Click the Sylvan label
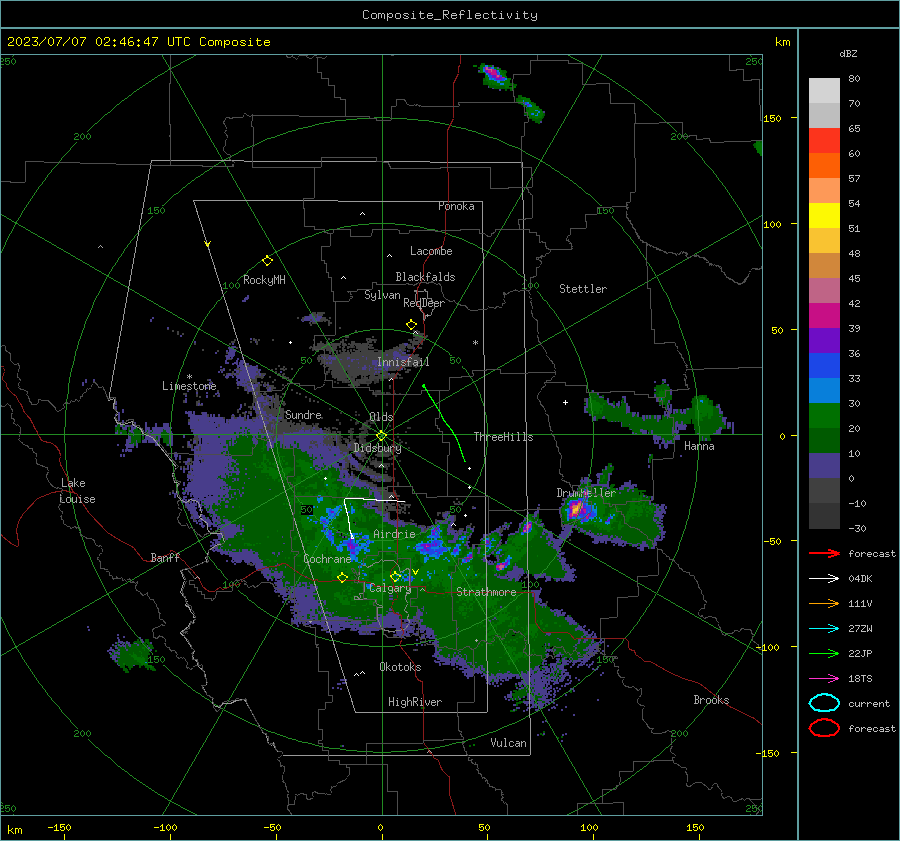Screen dimensions: 900x841 pos(382,295)
